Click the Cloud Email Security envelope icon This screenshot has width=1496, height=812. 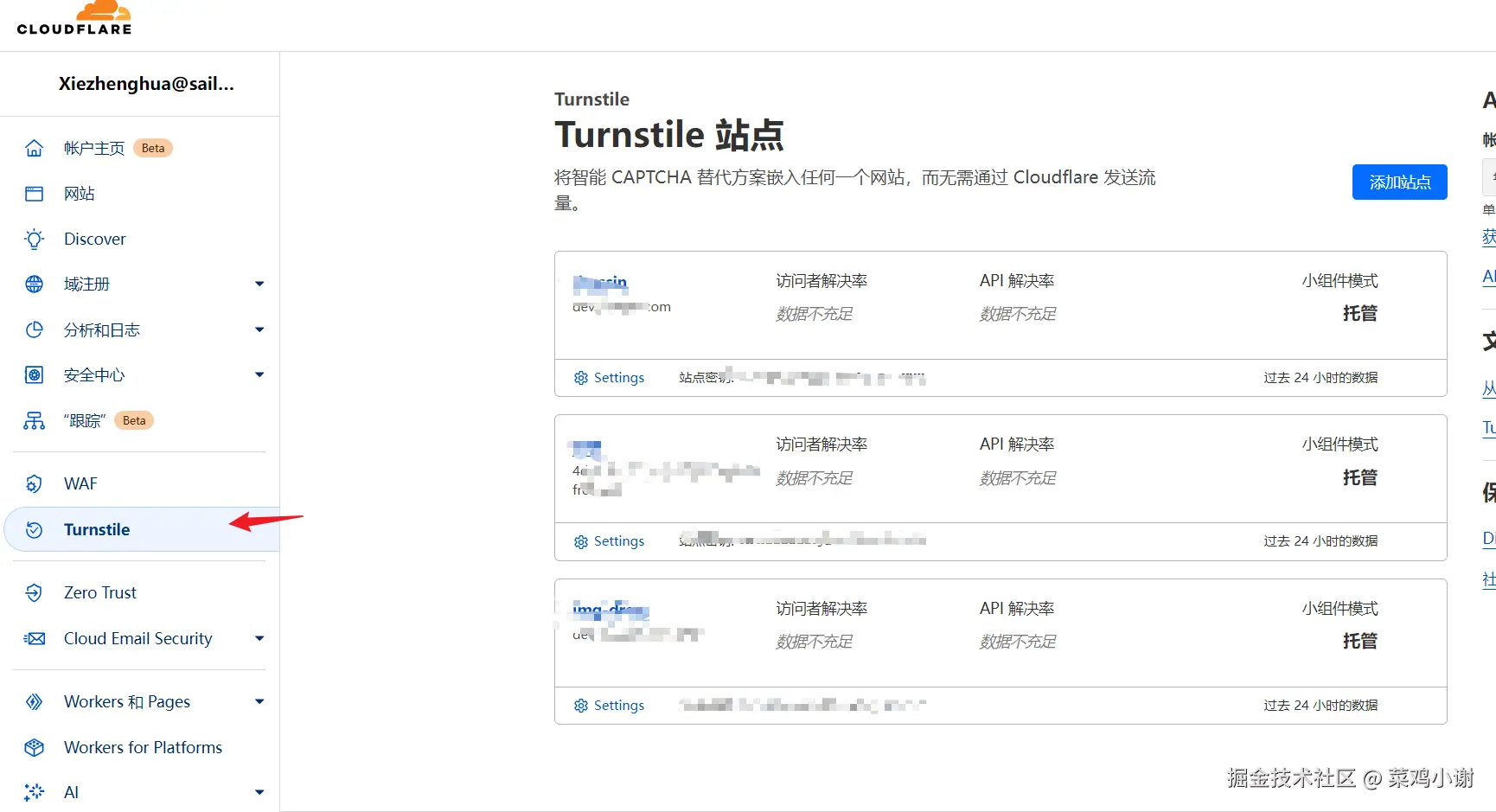pyautogui.click(x=35, y=638)
